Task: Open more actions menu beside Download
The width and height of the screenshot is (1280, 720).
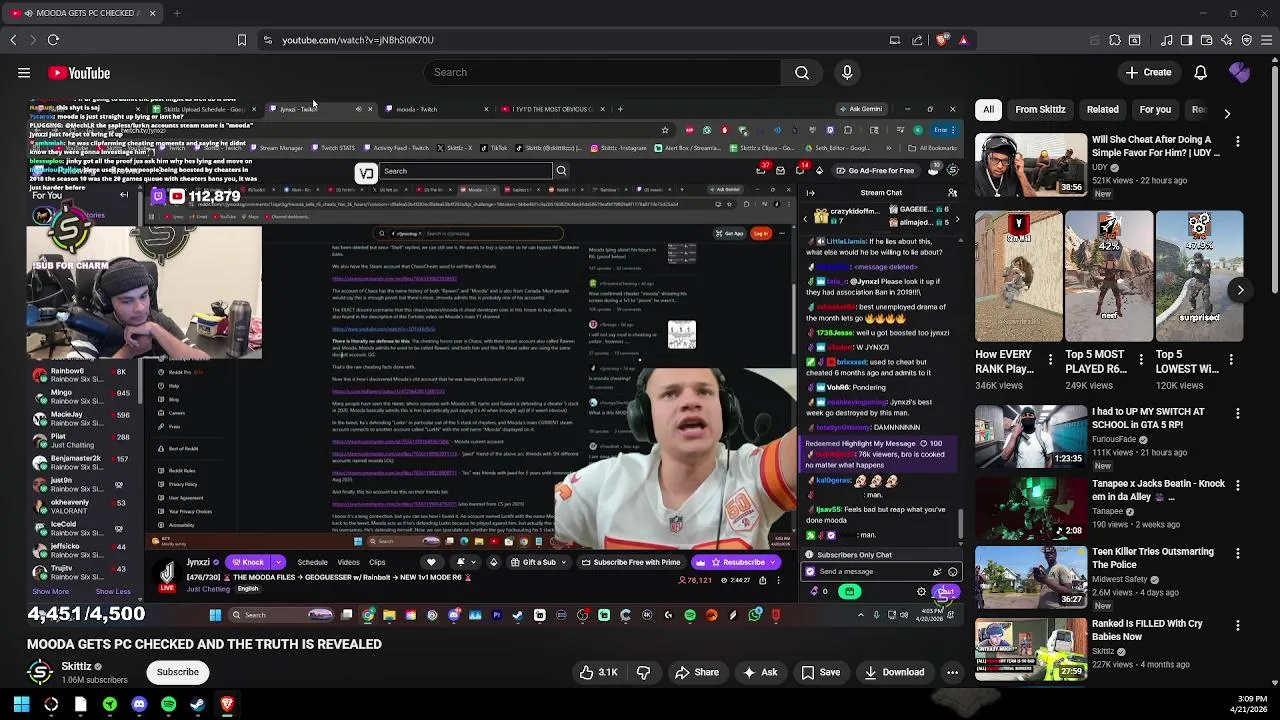Action: 952,673
